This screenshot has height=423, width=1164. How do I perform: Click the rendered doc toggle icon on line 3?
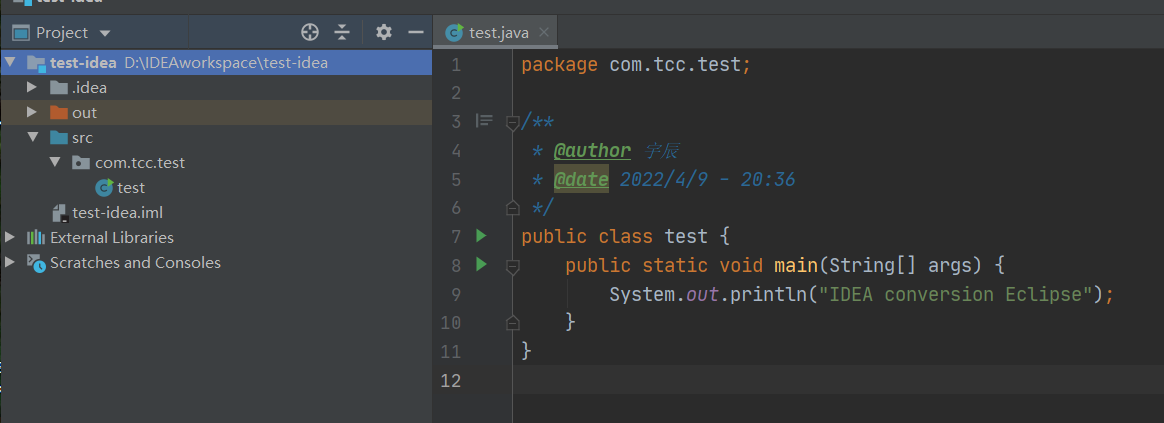coord(484,120)
